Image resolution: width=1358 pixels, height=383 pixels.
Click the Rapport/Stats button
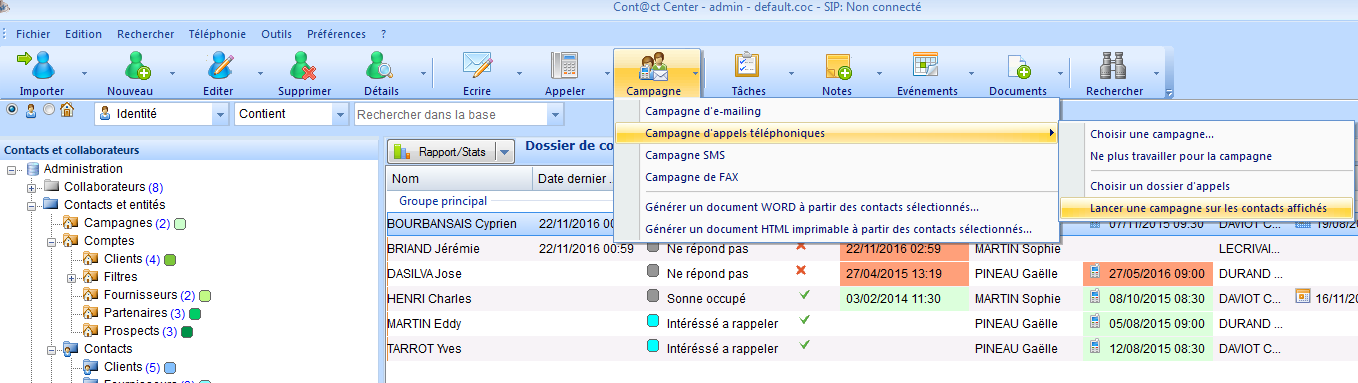[x=442, y=152]
